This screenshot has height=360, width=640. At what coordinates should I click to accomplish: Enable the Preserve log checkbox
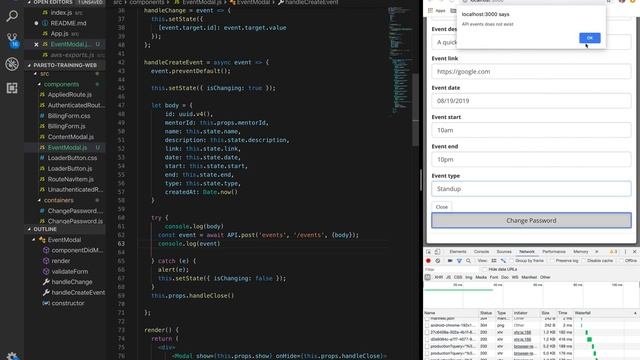pyautogui.click(x=552, y=260)
